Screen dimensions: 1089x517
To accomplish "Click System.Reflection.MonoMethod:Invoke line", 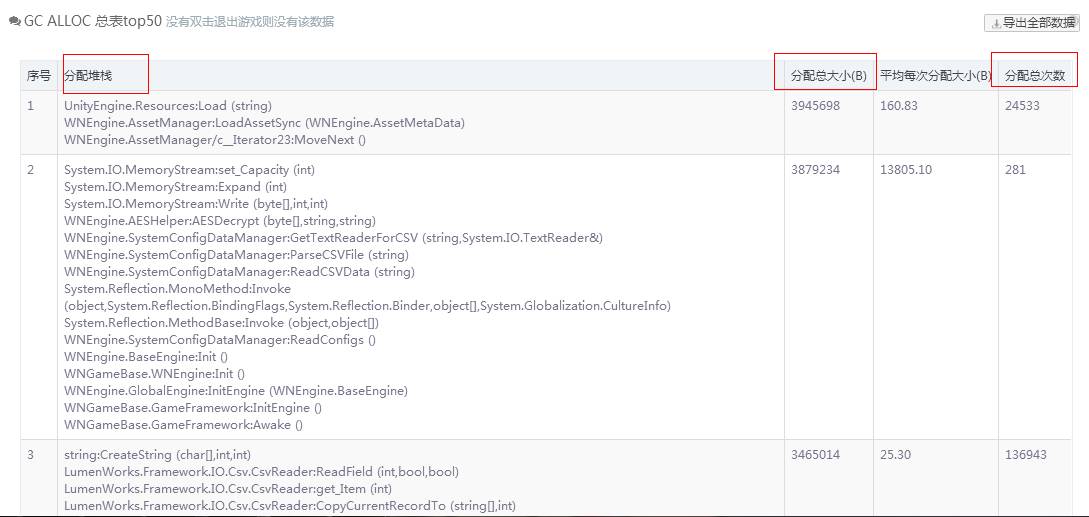I will tap(177, 288).
